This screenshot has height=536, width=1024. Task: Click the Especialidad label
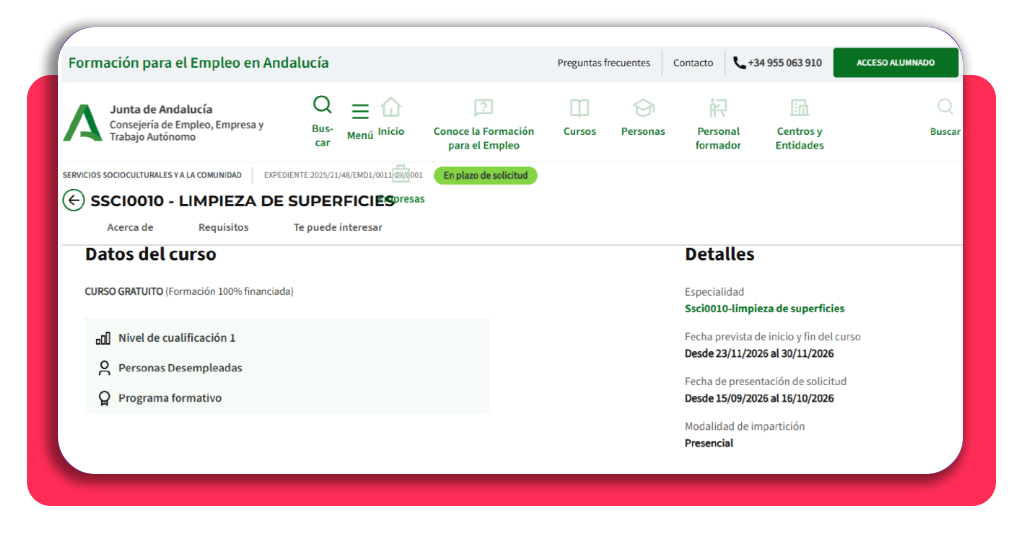tap(714, 292)
